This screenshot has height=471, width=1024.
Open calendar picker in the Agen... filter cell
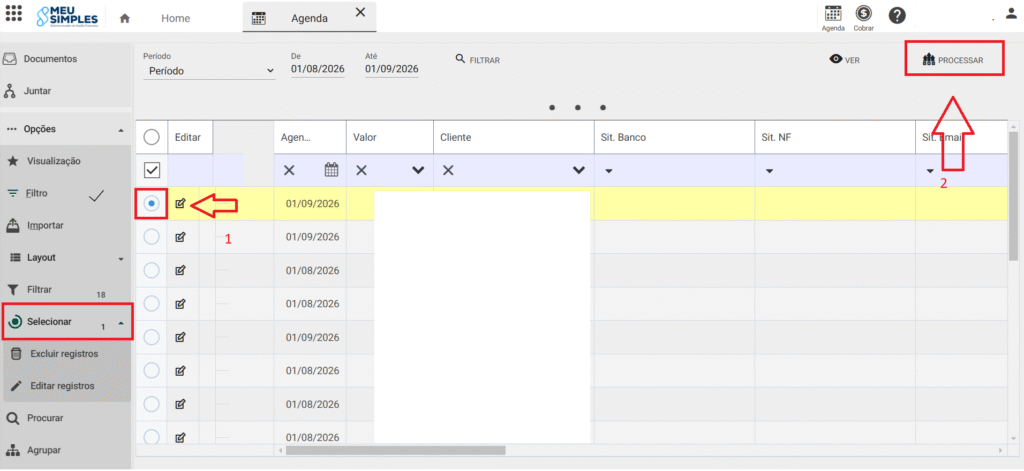click(332, 170)
